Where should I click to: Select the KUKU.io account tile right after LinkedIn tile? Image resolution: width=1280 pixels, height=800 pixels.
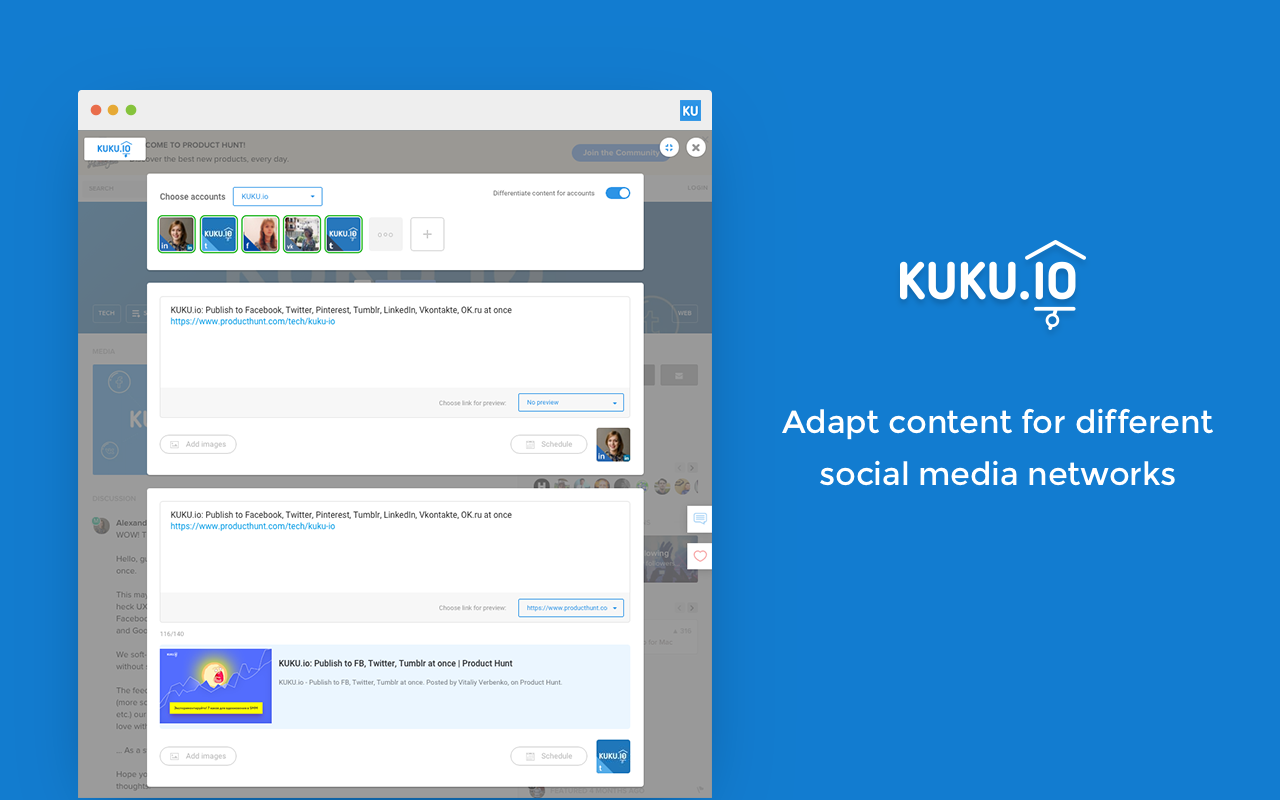tap(219, 234)
